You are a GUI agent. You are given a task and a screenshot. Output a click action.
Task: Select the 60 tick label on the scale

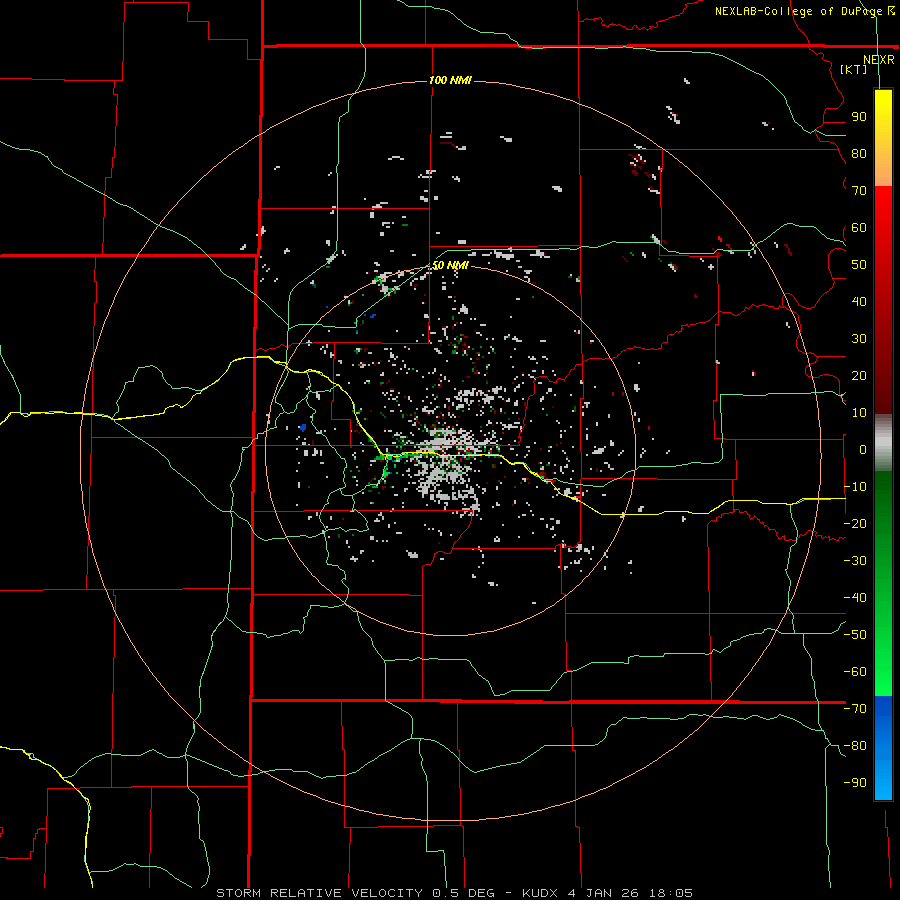(x=859, y=228)
